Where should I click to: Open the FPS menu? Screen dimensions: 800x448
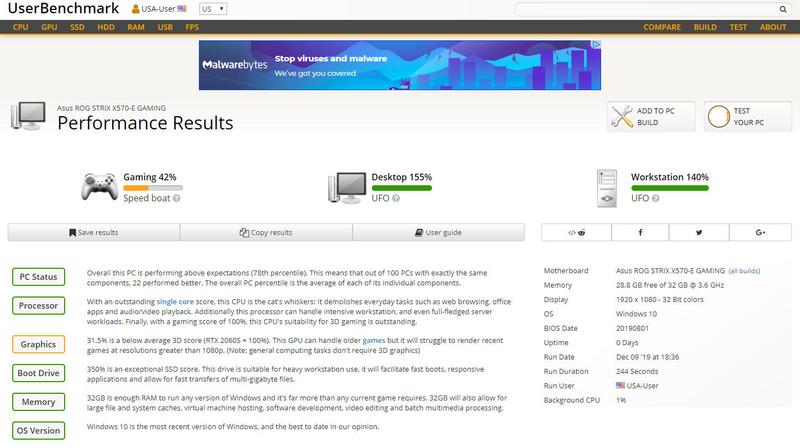(x=192, y=27)
